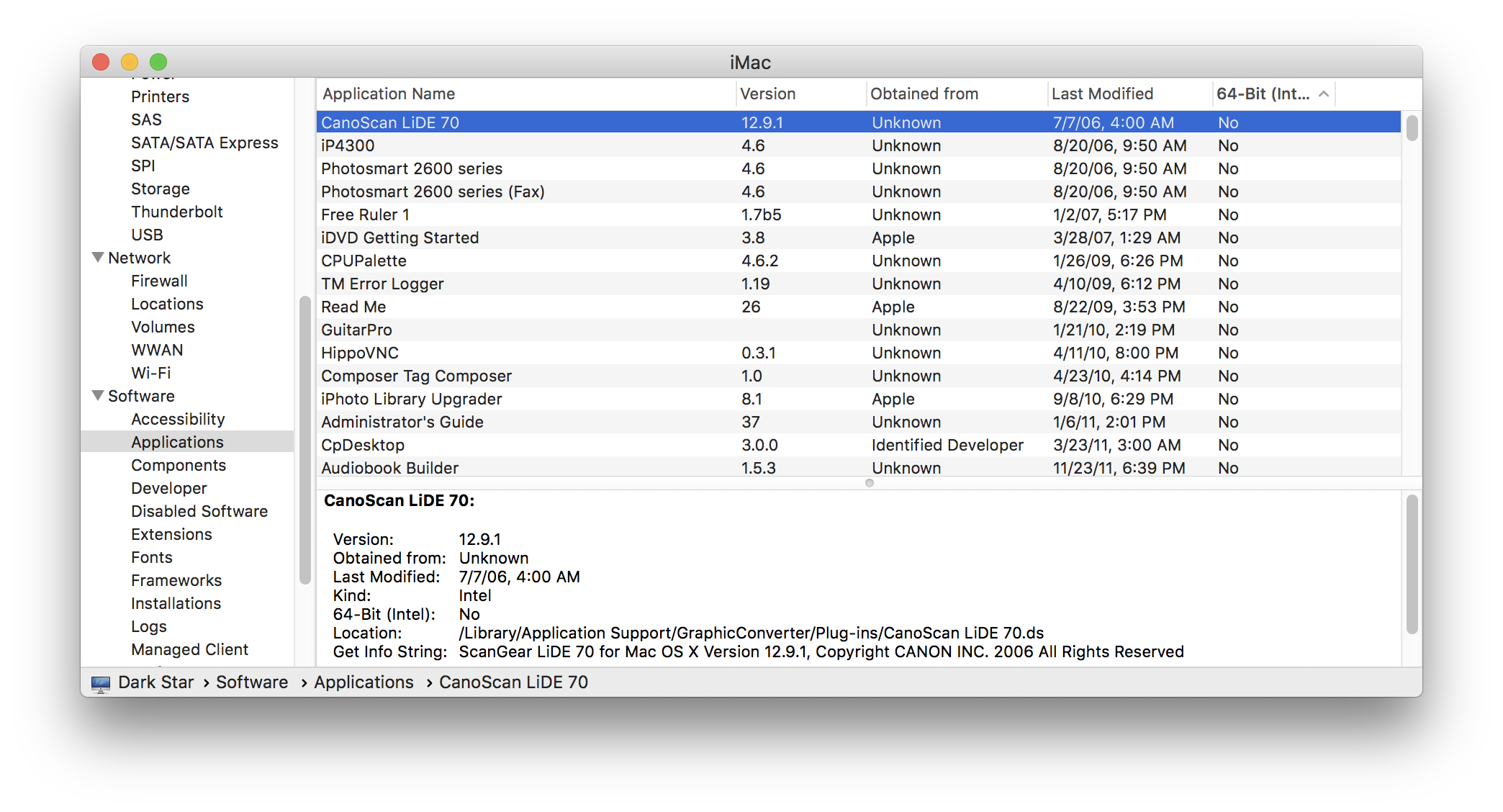Select CpDesktop application entry
The width and height of the screenshot is (1503, 812).
click(362, 445)
